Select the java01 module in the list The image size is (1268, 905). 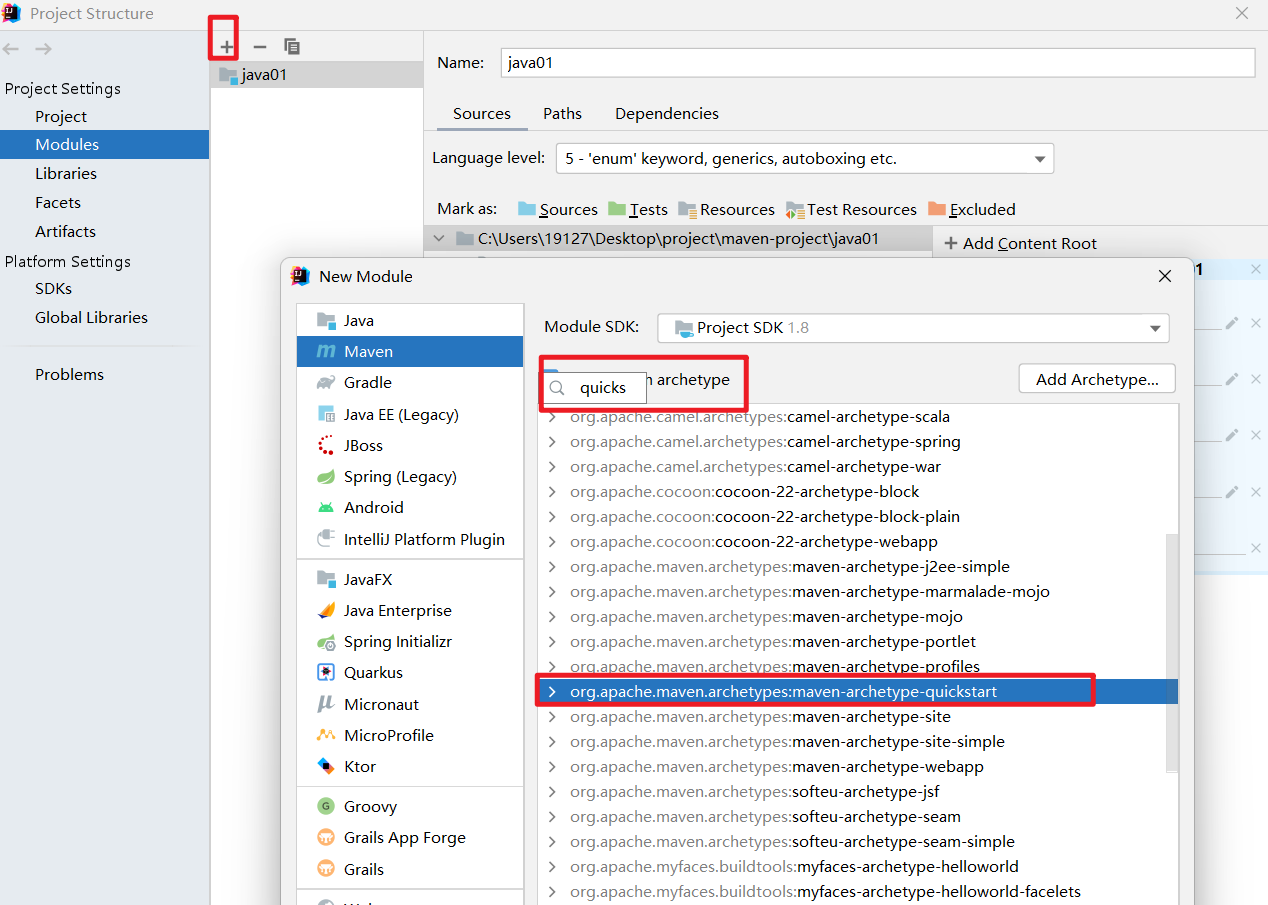pyautogui.click(x=316, y=74)
